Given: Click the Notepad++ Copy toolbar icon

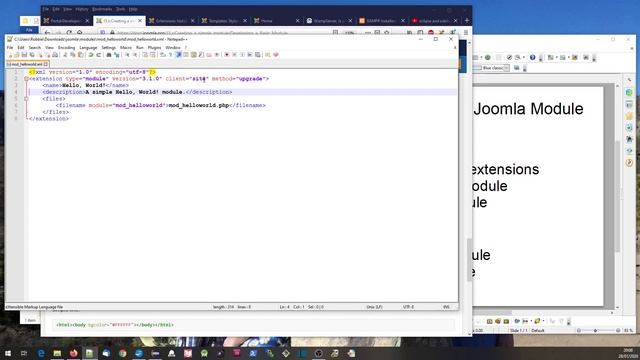Looking at the screenshot, I should click(73, 55).
